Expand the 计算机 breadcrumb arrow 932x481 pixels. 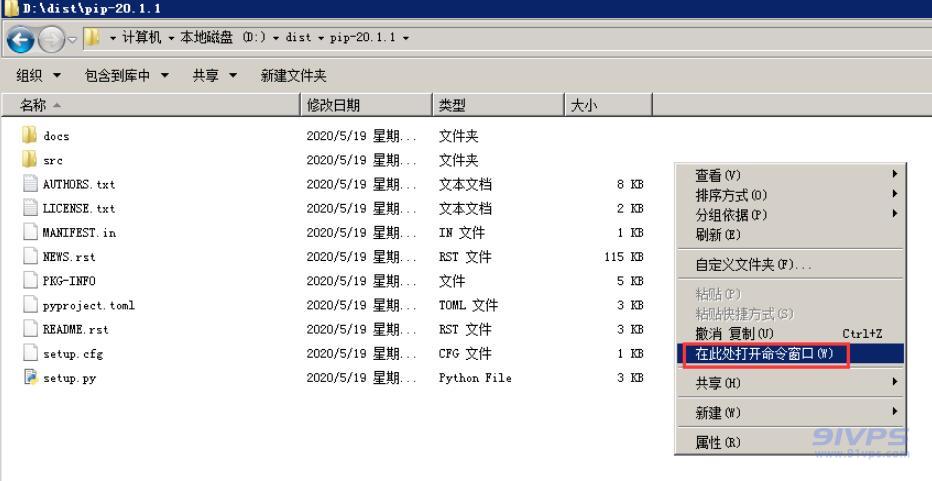[x=171, y=38]
